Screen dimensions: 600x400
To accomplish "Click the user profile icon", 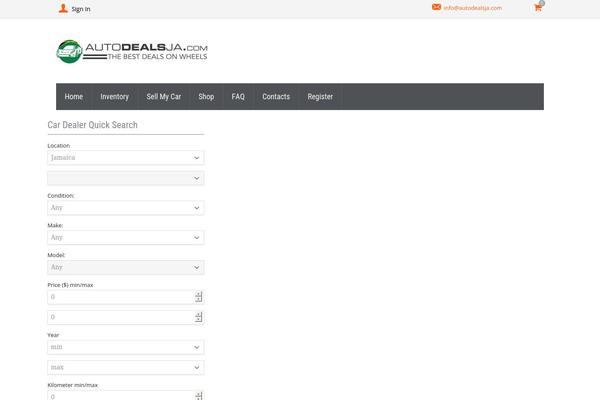I will (x=63, y=8).
